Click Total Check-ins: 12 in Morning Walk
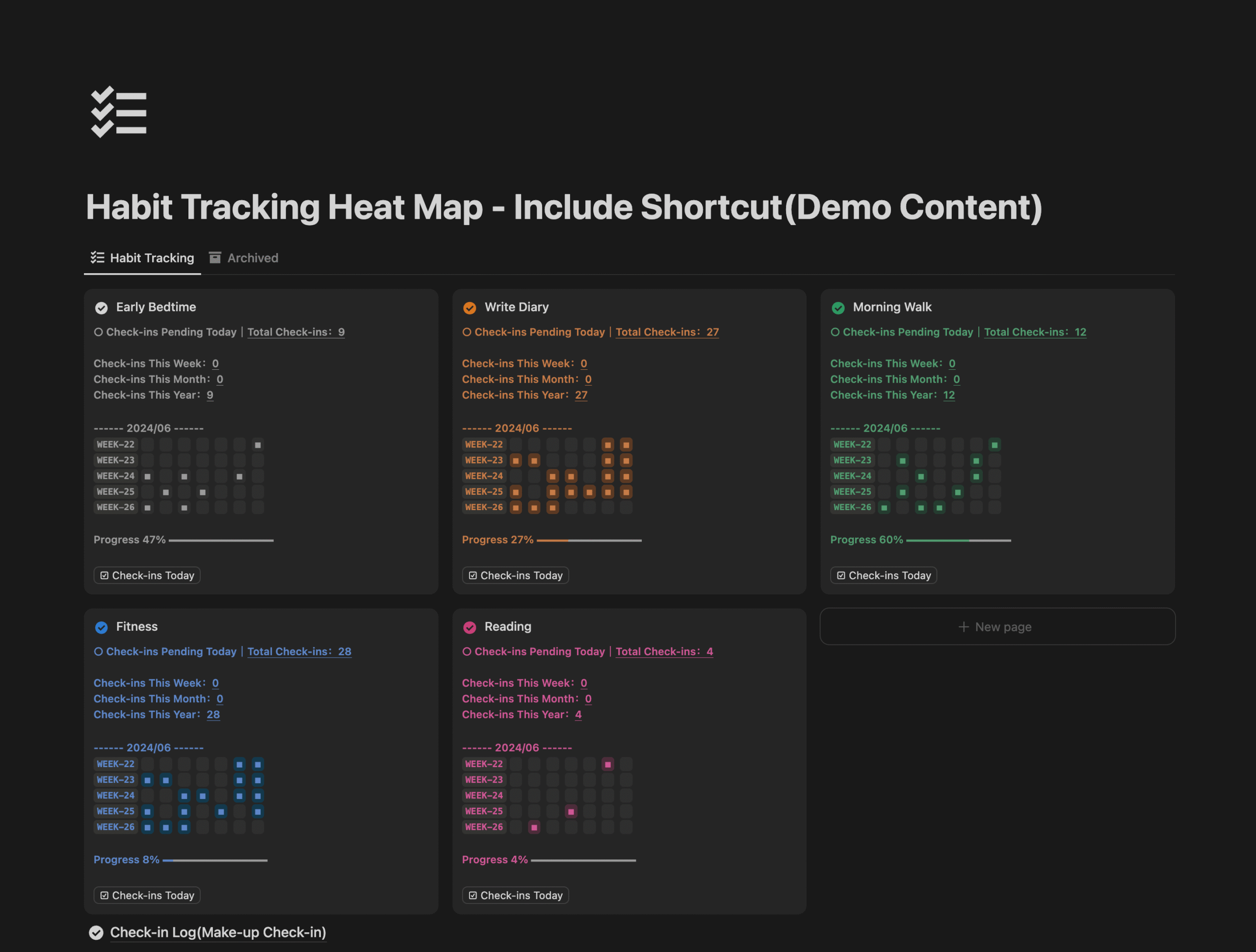Image resolution: width=1256 pixels, height=952 pixels. pyautogui.click(x=1035, y=332)
